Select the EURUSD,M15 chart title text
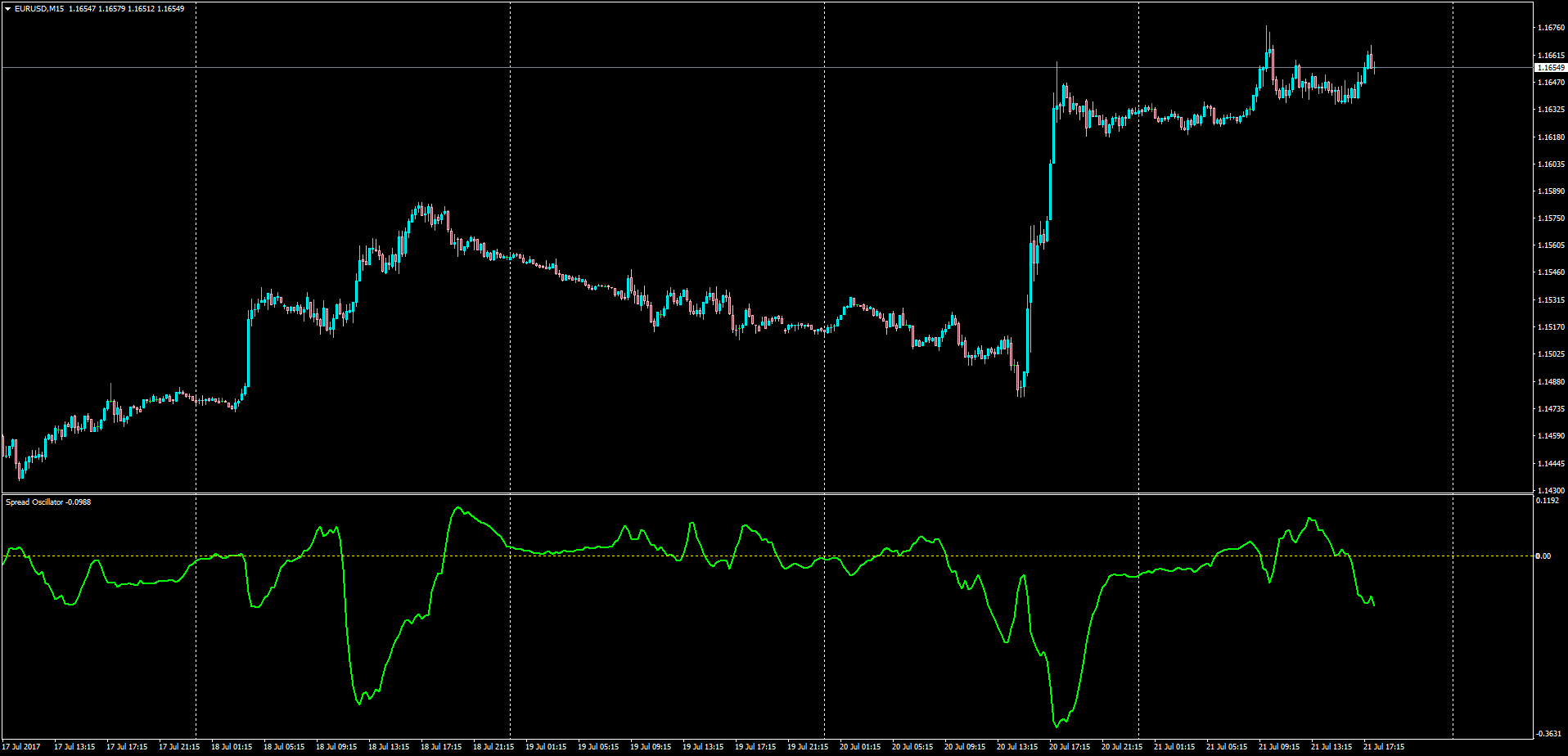 pyautogui.click(x=39, y=9)
